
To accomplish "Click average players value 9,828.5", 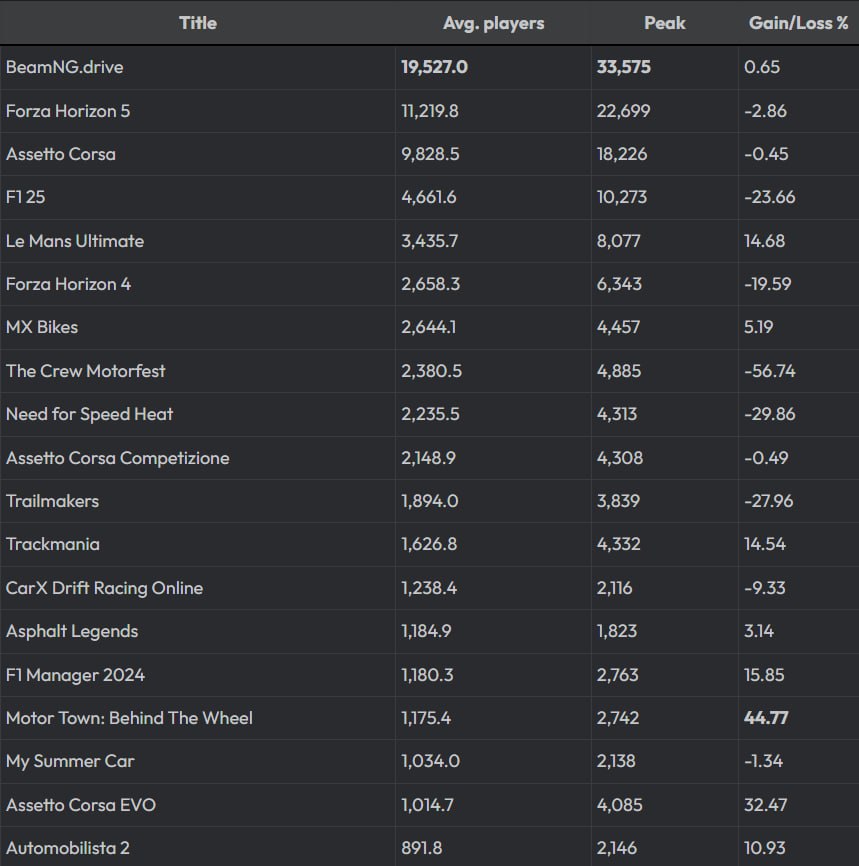I will click(x=430, y=154).
